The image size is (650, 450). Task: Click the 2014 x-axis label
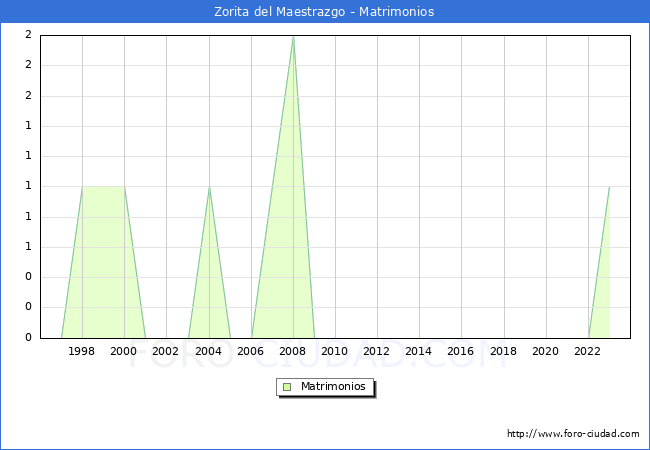click(419, 351)
